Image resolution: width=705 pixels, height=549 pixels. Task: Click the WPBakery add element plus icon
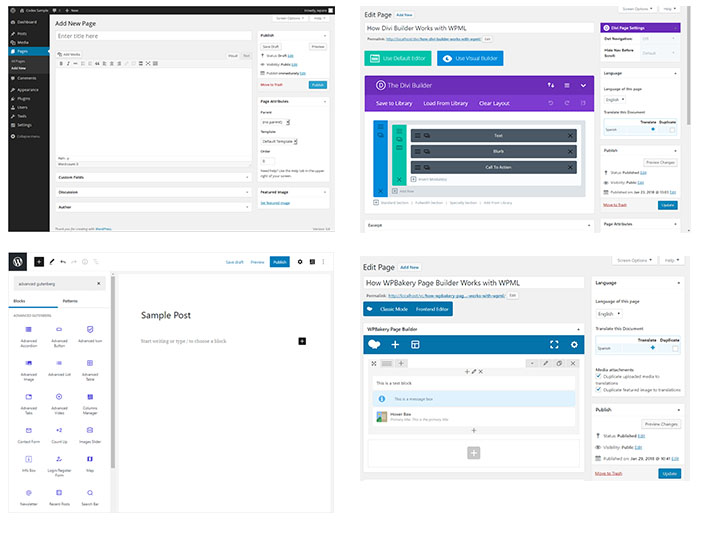(395, 344)
